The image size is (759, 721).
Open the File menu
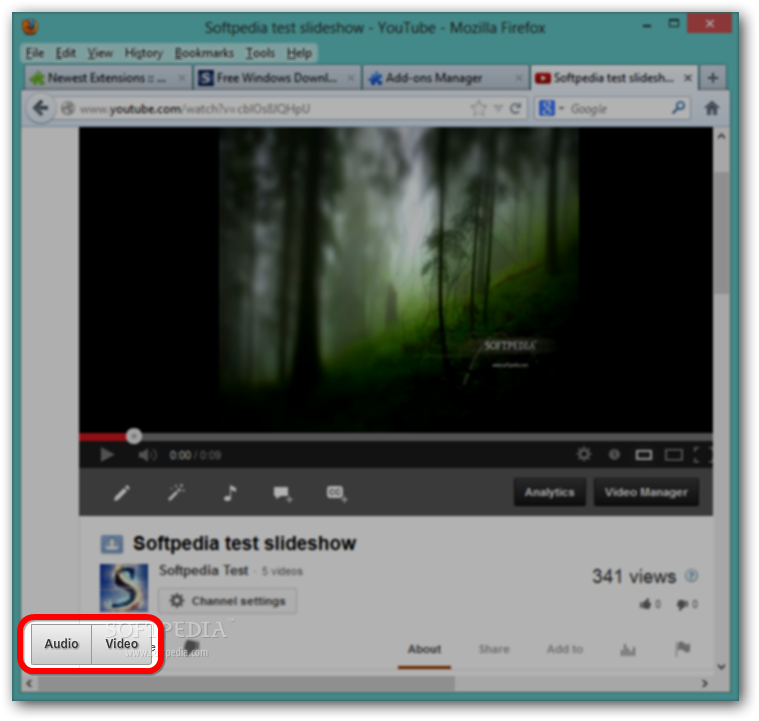[34, 53]
